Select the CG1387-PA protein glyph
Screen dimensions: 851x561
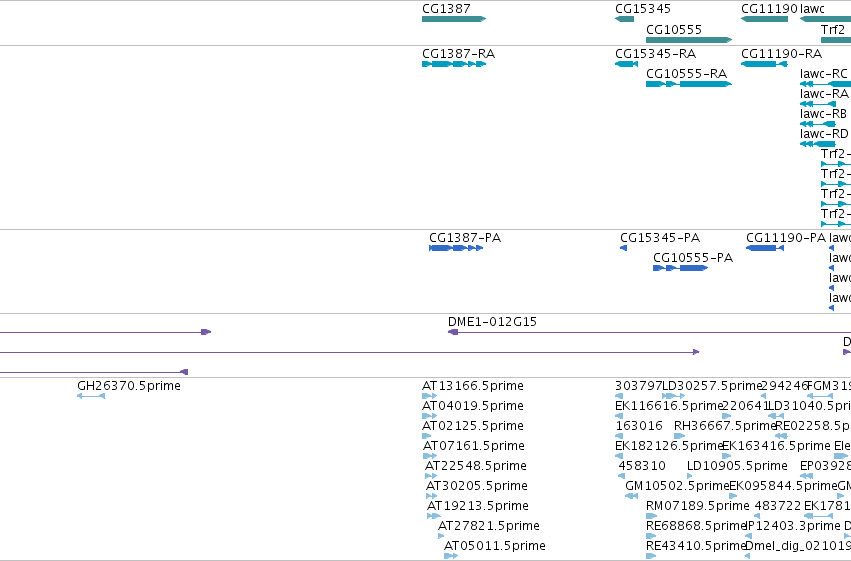[456, 248]
